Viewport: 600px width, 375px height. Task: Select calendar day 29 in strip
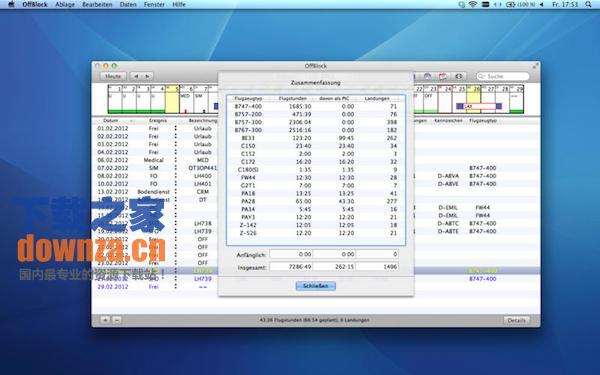tap(516, 99)
